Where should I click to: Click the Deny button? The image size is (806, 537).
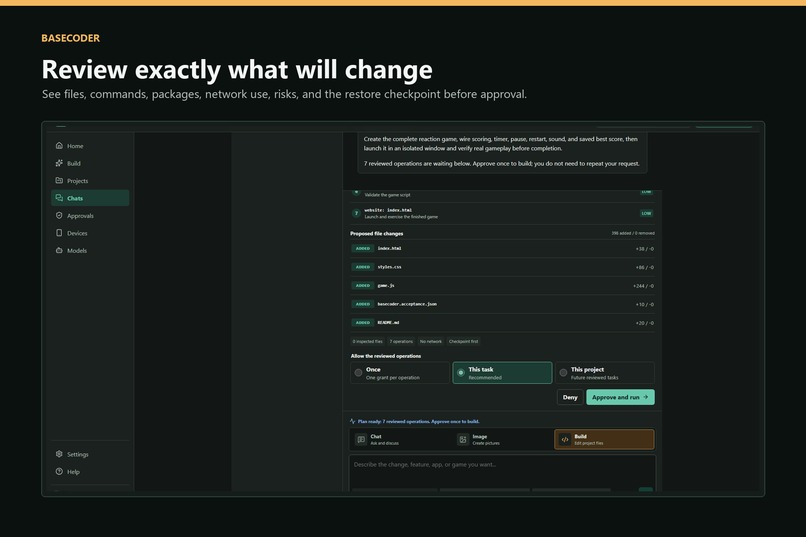coord(570,397)
